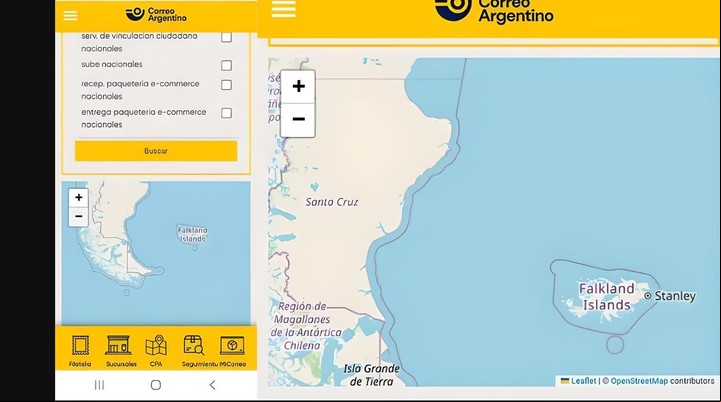Click the heart-shaped lake near Santa Cruz
The width and height of the screenshot is (721, 402).
315,187
